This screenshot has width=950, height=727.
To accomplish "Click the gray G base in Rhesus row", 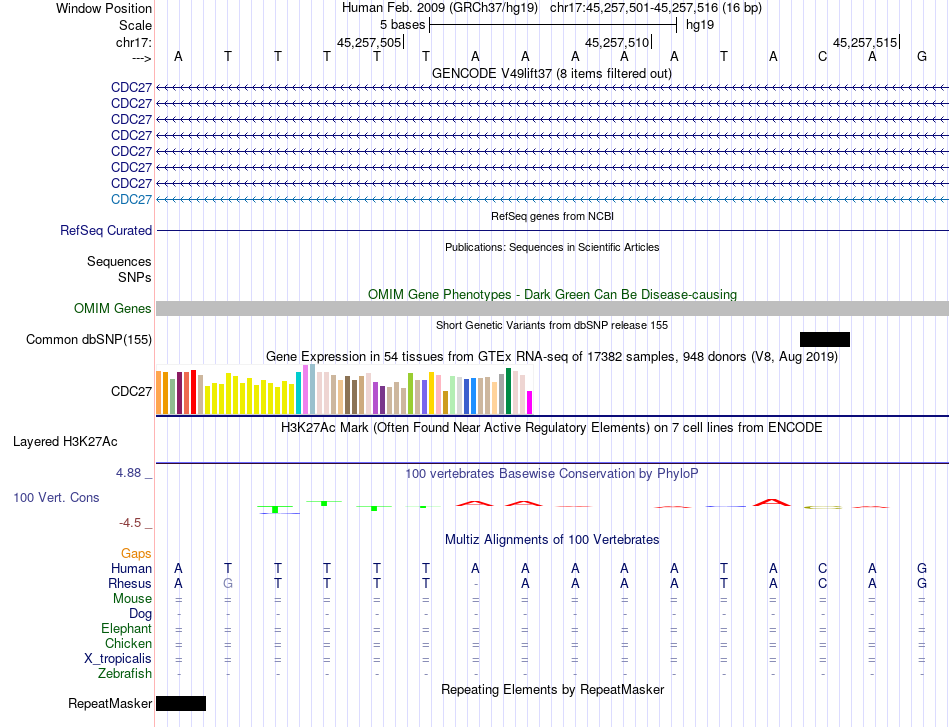I will (228, 583).
